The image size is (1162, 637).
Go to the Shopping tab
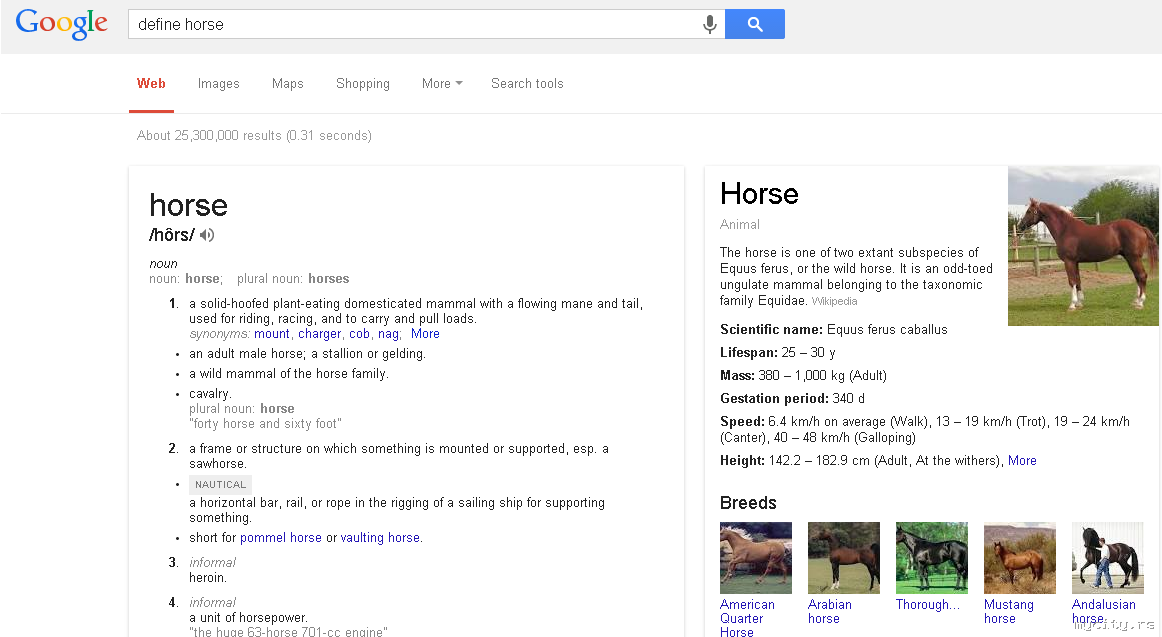click(x=362, y=84)
